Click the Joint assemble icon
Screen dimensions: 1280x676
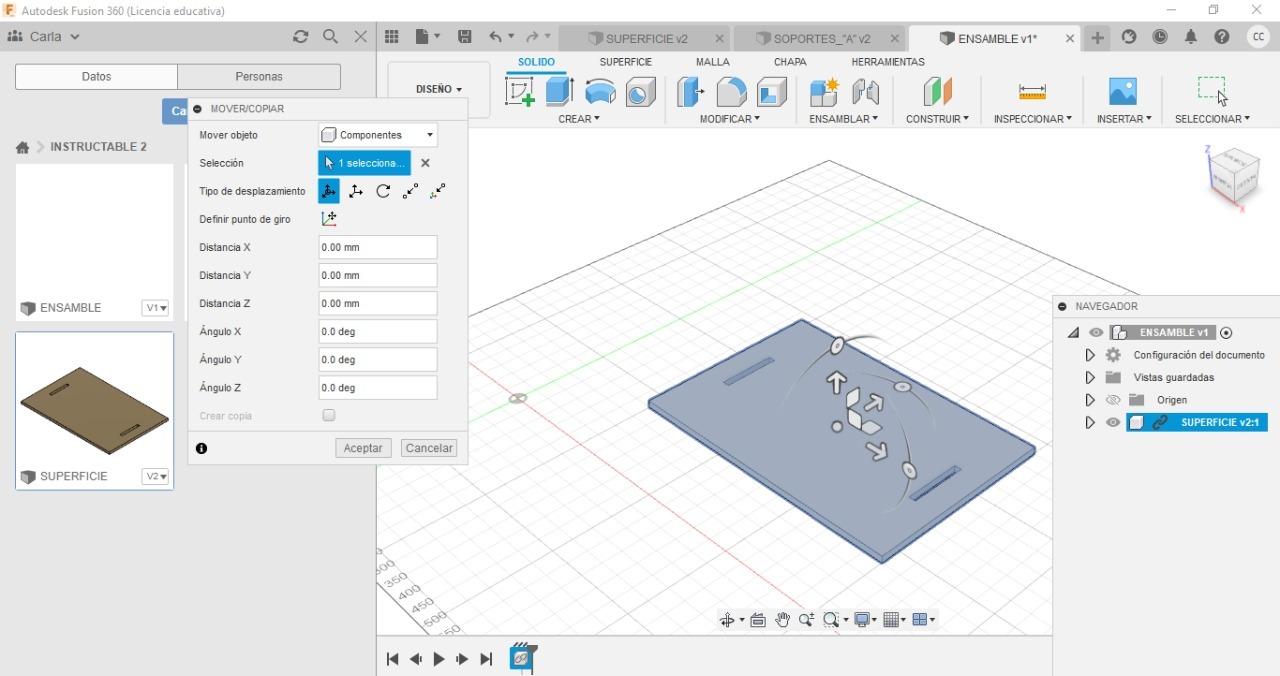[865, 92]
